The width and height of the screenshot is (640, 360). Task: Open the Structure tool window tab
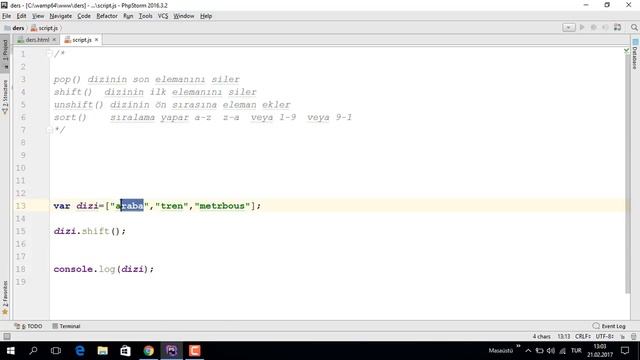5,96
